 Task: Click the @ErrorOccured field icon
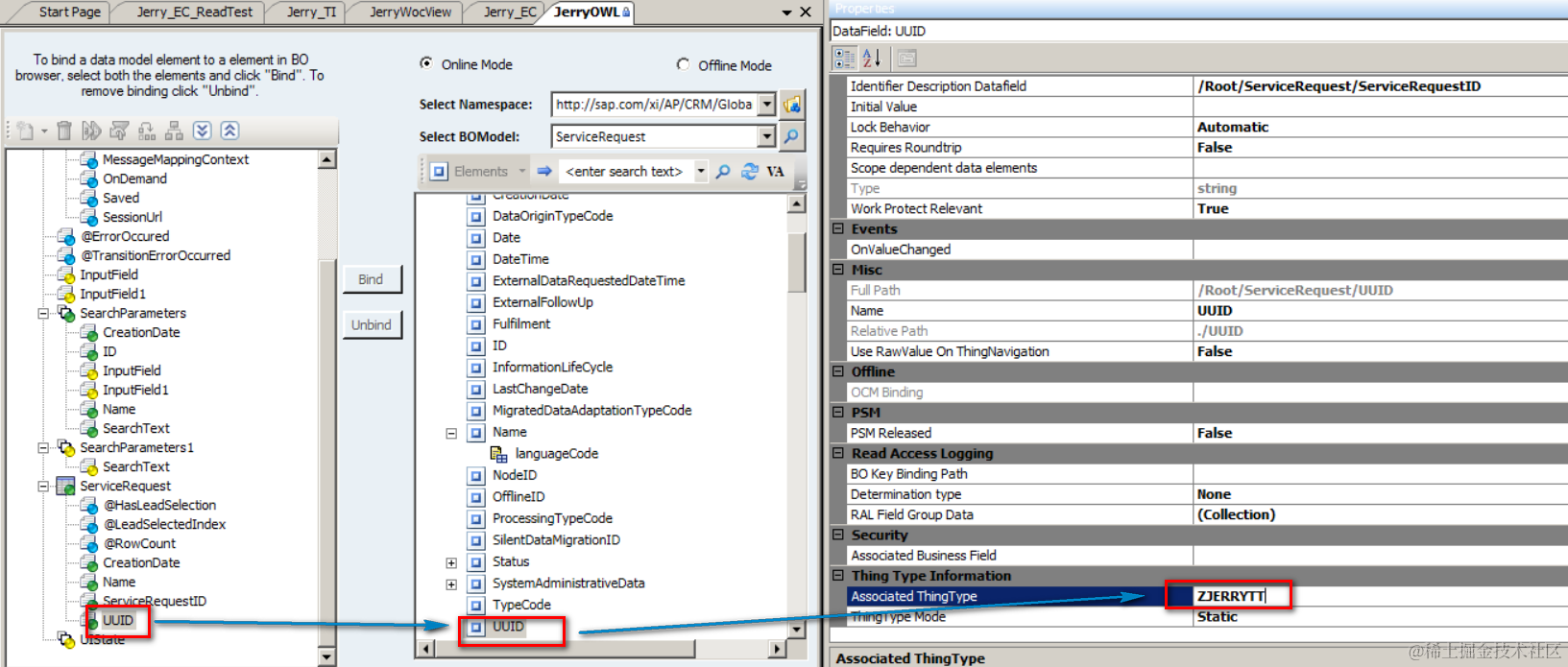66,236
